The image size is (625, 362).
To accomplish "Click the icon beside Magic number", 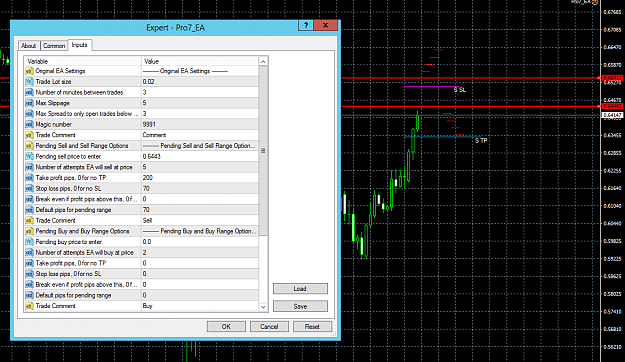I will coord(29,124).
